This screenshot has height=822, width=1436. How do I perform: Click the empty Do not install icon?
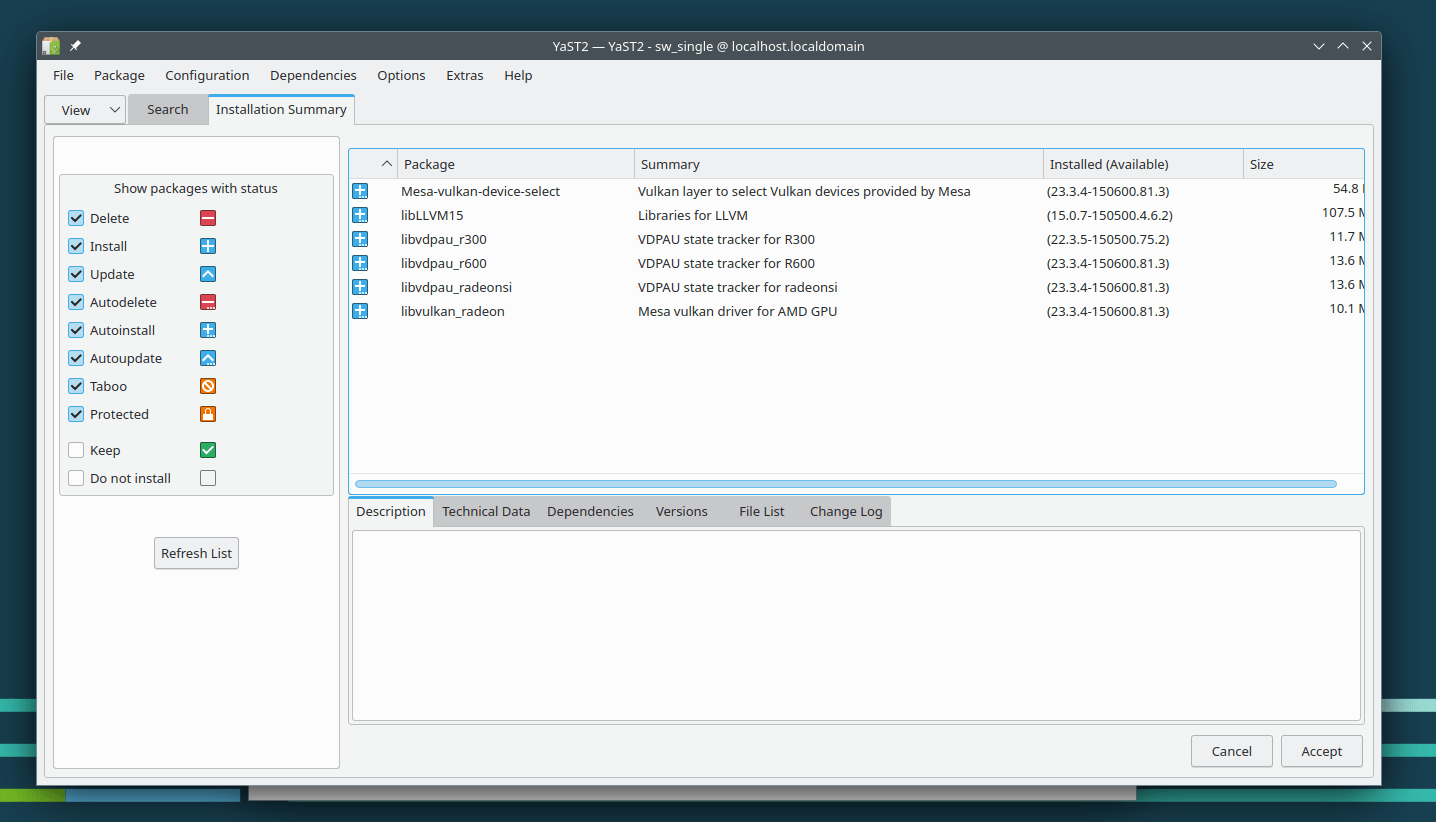(x=208, y=478)
